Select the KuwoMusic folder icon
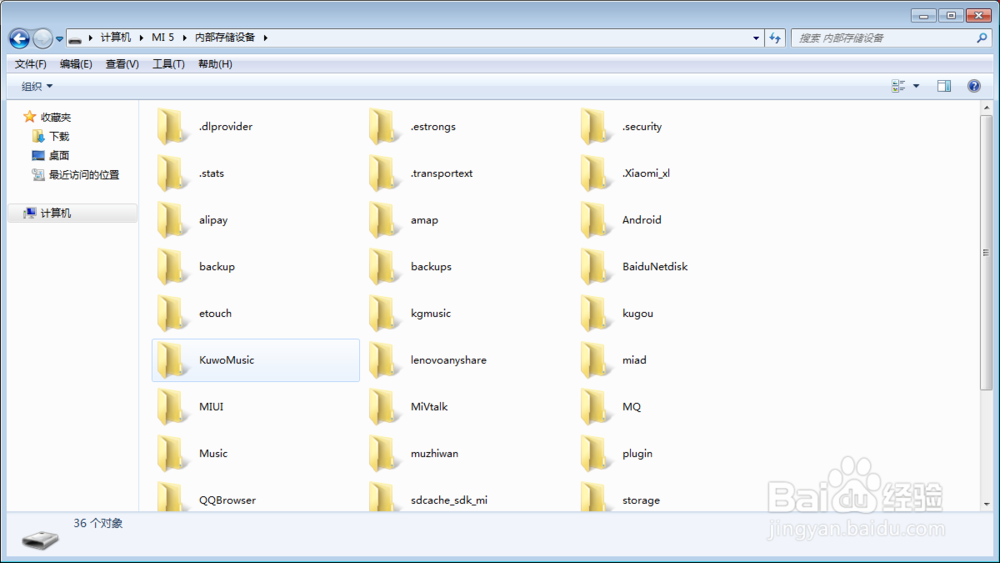Viewport: 1000px width, 563px height. 172,360
